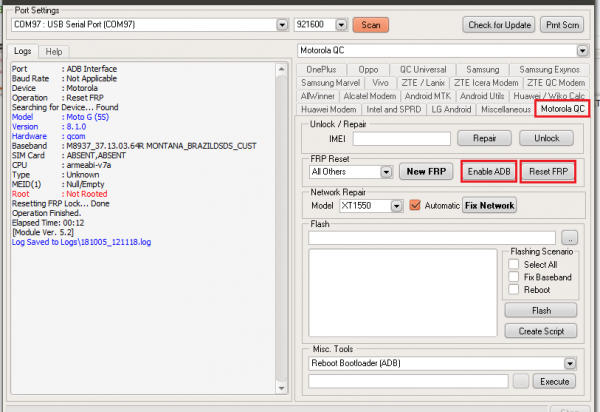
Task: Check the Reboot checkbox
Action: pyautogui.click(x=514, y=290)
